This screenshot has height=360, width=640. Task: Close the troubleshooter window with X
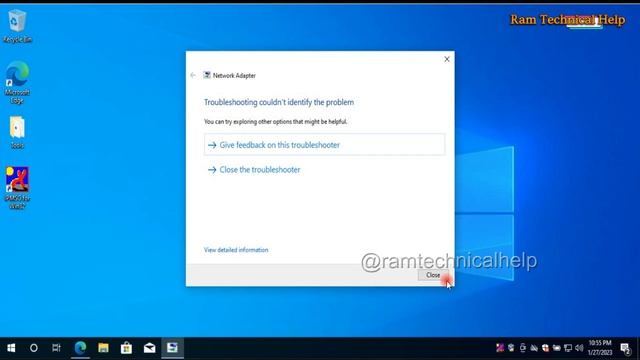[447, 59]
